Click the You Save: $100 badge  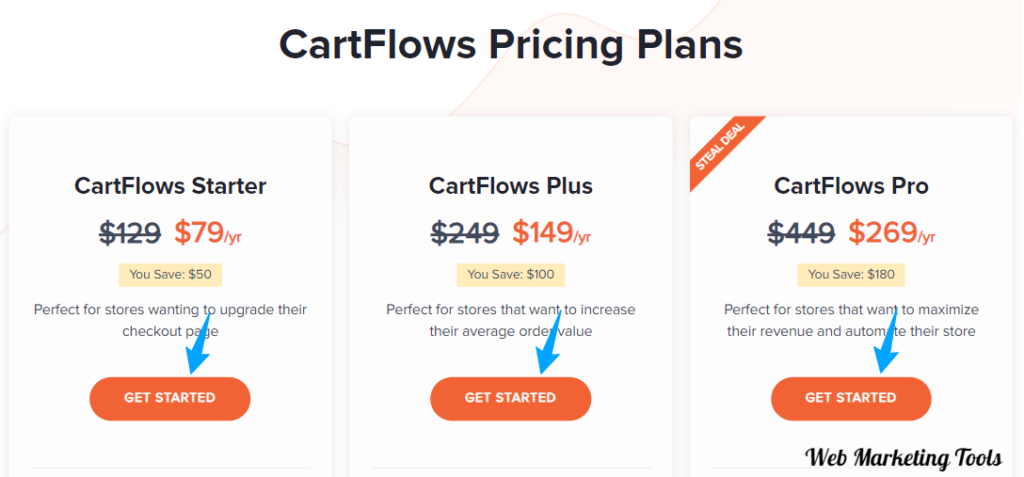pyautogui.click(x=511, y=274)
